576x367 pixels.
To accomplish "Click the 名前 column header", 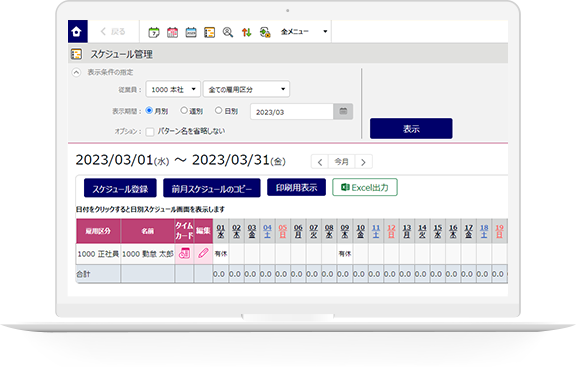I will pyautogui.click(x=148, y=231).
